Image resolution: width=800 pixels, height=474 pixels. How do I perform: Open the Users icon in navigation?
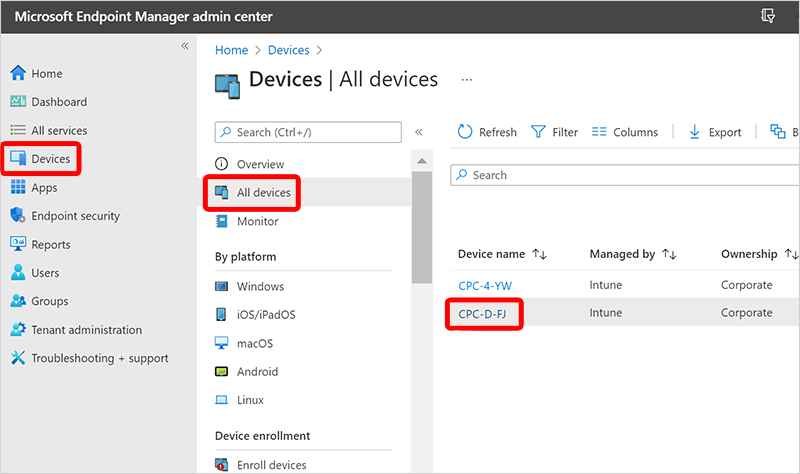point(18,273)
